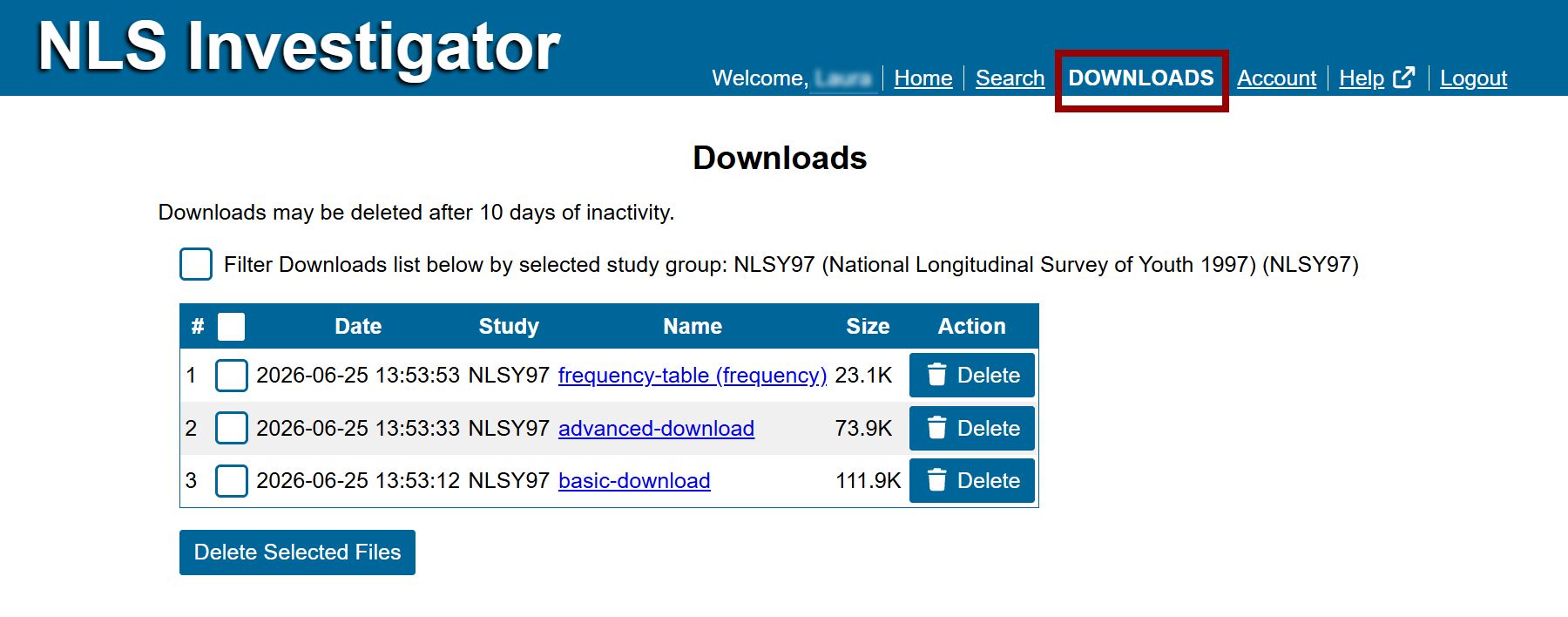The height and width of the screenshot is (617, 1568).
Task: Enable filter by selected study group checkbox
Action: click(x=196, y=264)
